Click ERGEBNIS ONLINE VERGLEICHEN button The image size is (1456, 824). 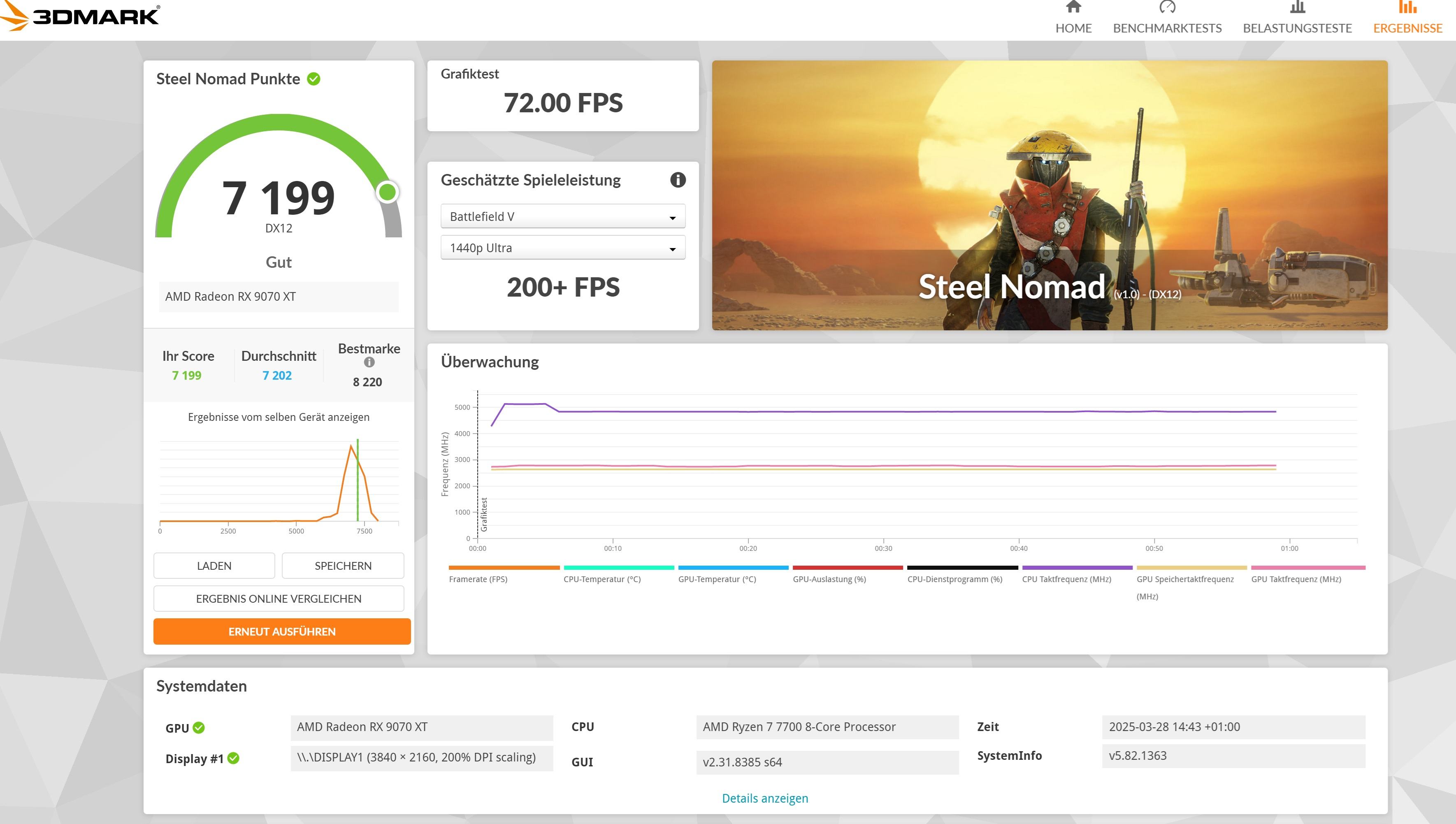click(279, 599)
